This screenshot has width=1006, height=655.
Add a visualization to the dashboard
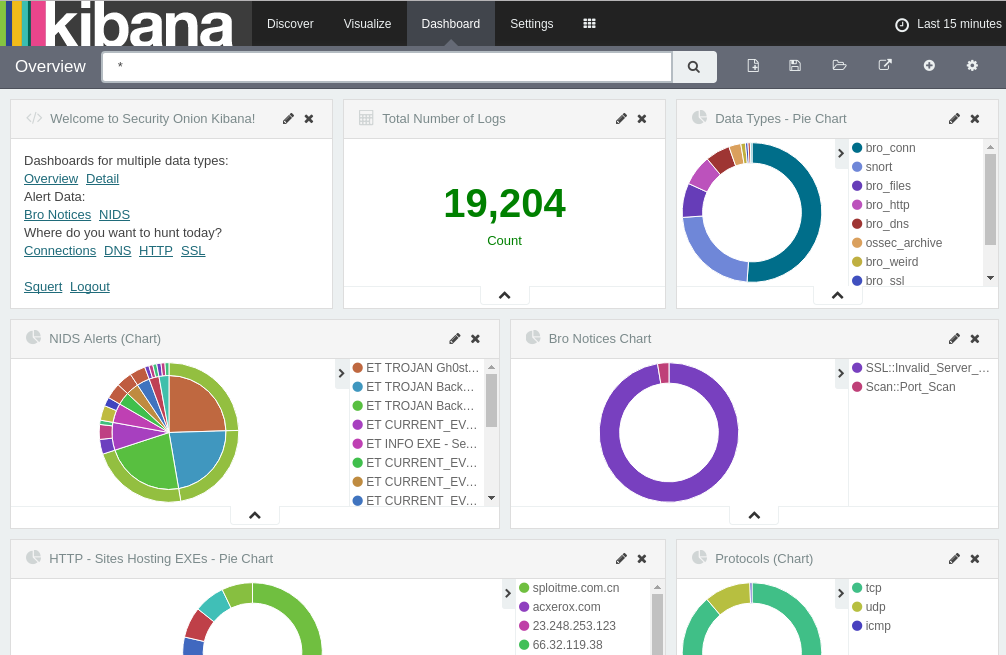(x=929, y=64)
